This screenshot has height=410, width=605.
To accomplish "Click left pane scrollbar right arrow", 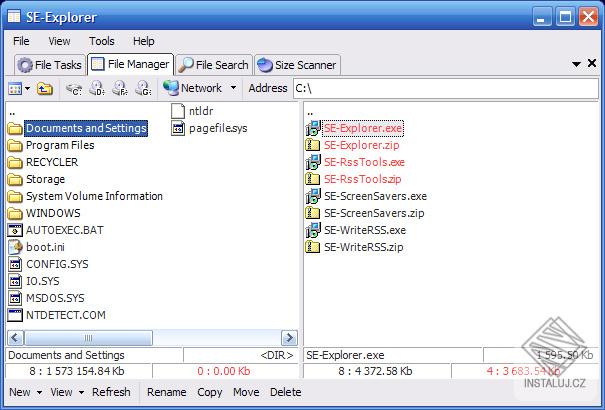I will 289,338.
